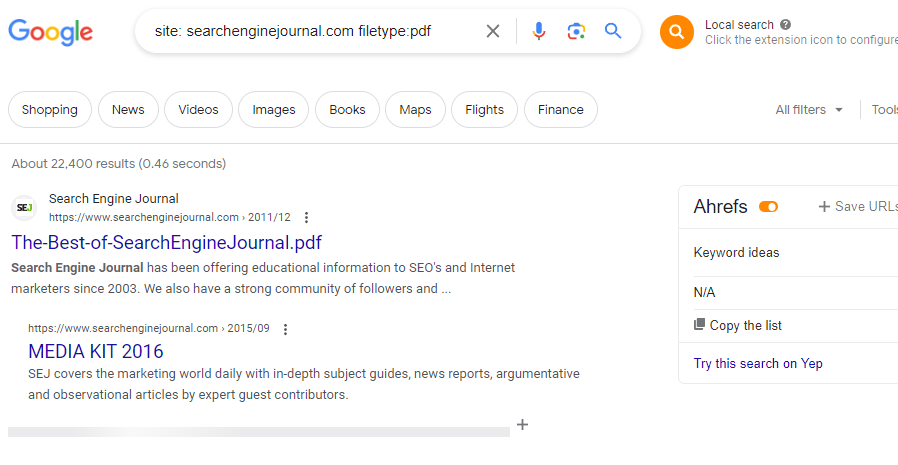Open Google Lens image search icon
898x465 pixels.
pos(576,31)
